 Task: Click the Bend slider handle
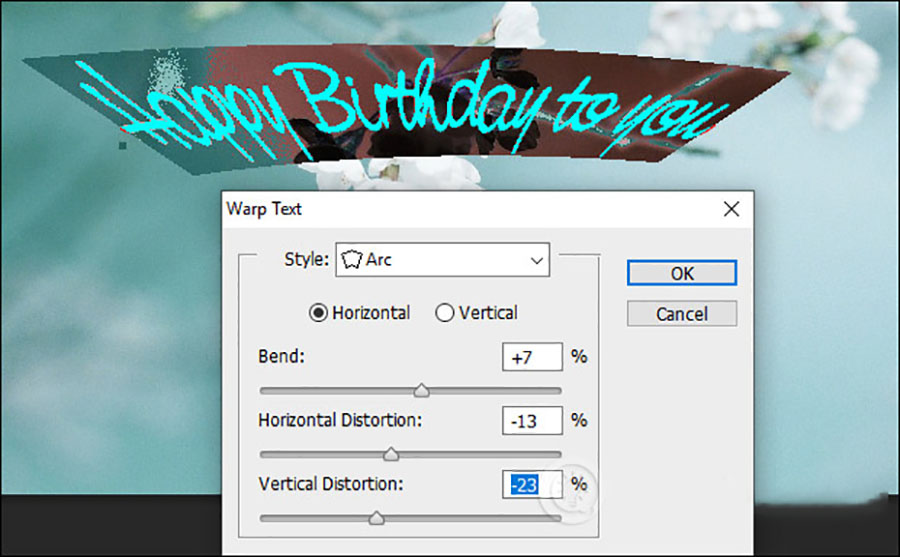click(421, 390)
